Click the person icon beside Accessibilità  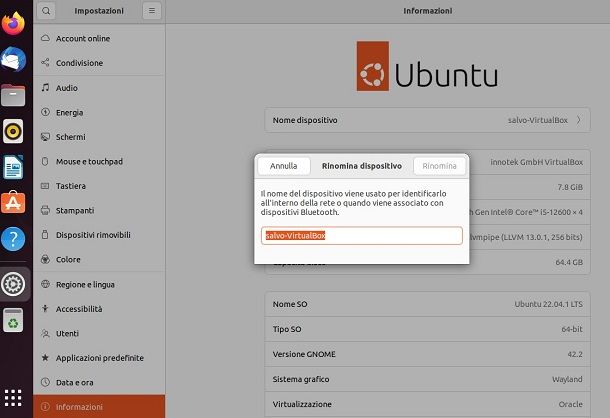tap(46, 309)
